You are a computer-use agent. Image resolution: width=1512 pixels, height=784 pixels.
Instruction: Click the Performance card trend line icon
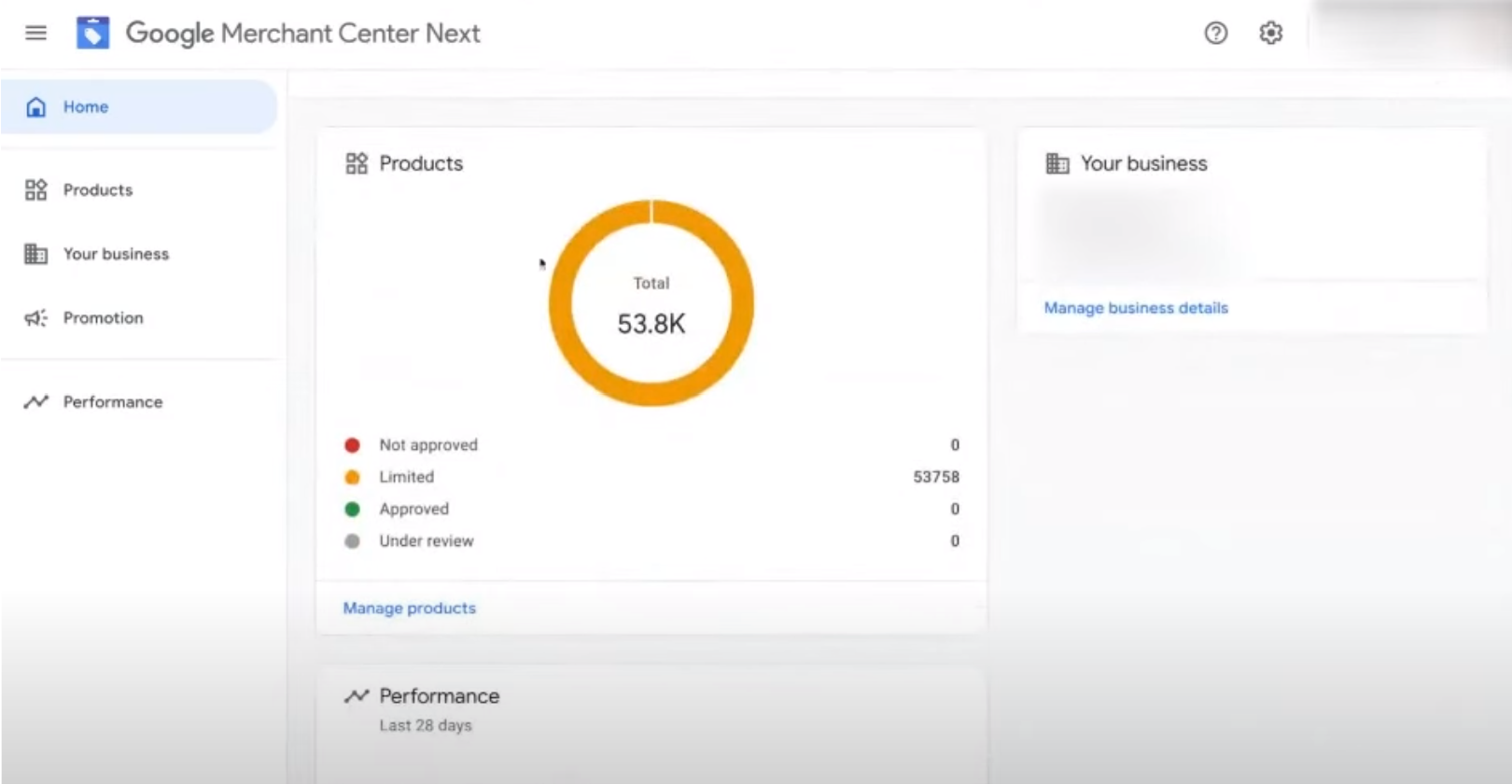click(x=357, y=696)
